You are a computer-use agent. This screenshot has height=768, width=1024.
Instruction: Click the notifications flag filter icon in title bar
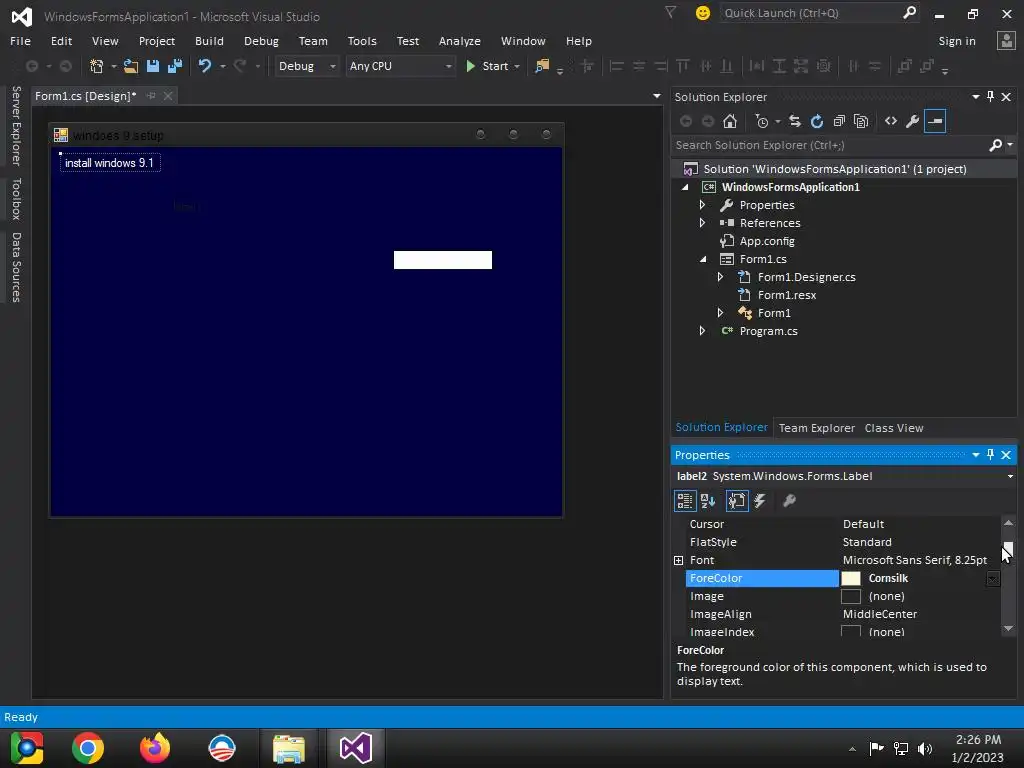point(670,12)
